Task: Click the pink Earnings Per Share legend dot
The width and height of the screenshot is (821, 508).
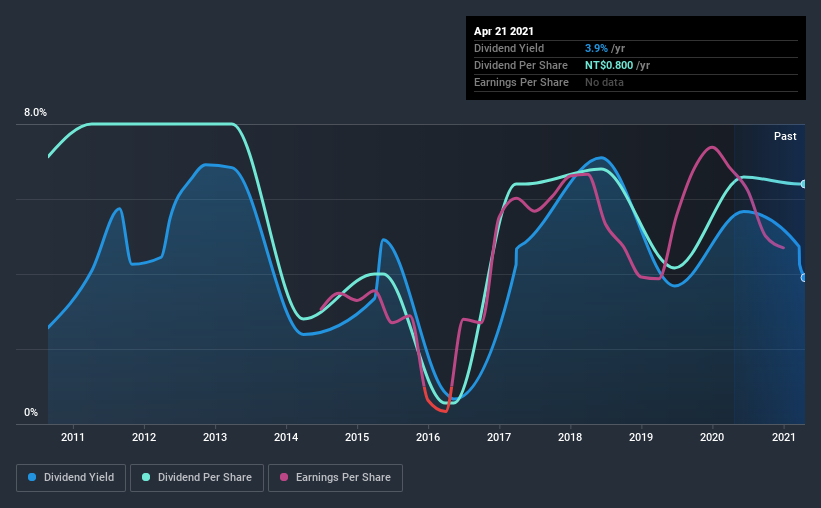Action: pos(284,477)
